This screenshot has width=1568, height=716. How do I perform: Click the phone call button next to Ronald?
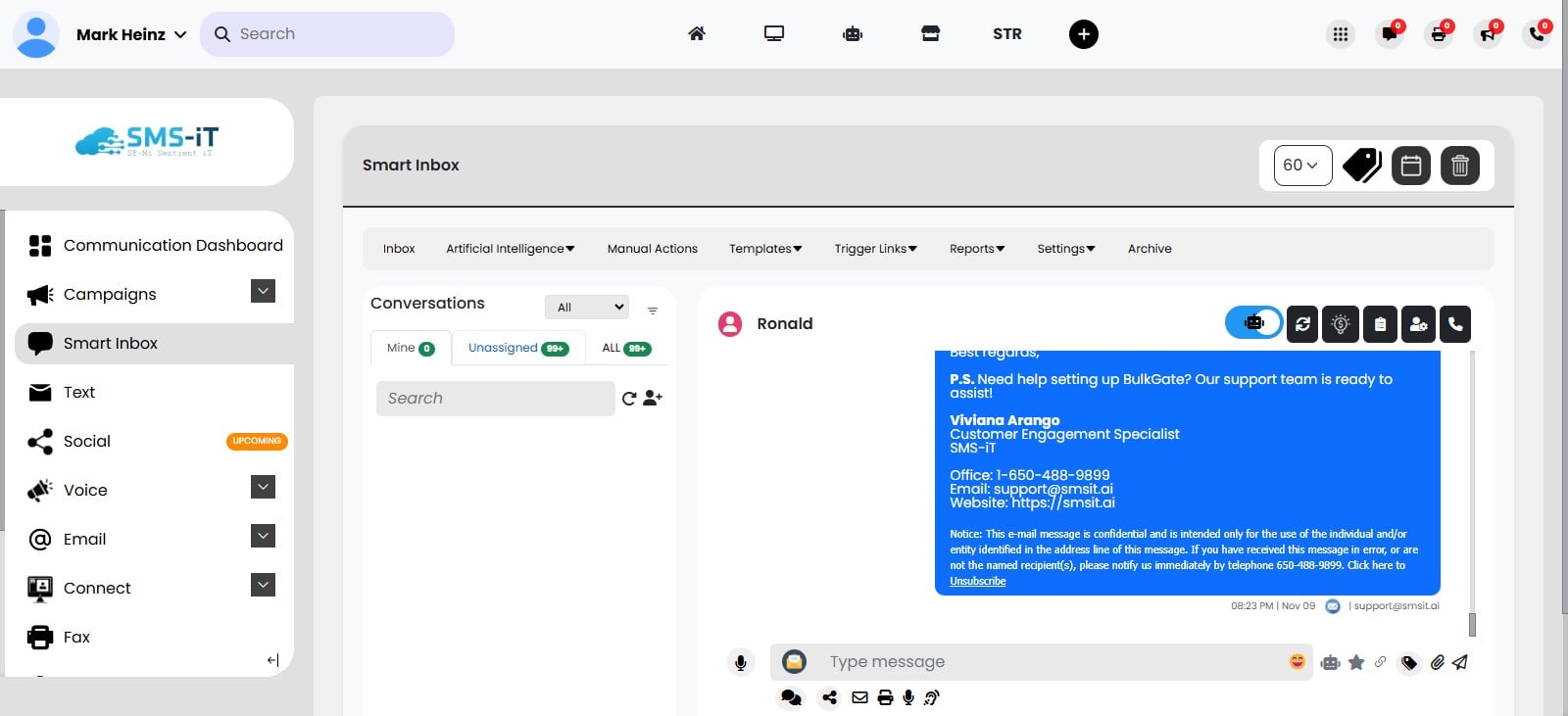1455,324
